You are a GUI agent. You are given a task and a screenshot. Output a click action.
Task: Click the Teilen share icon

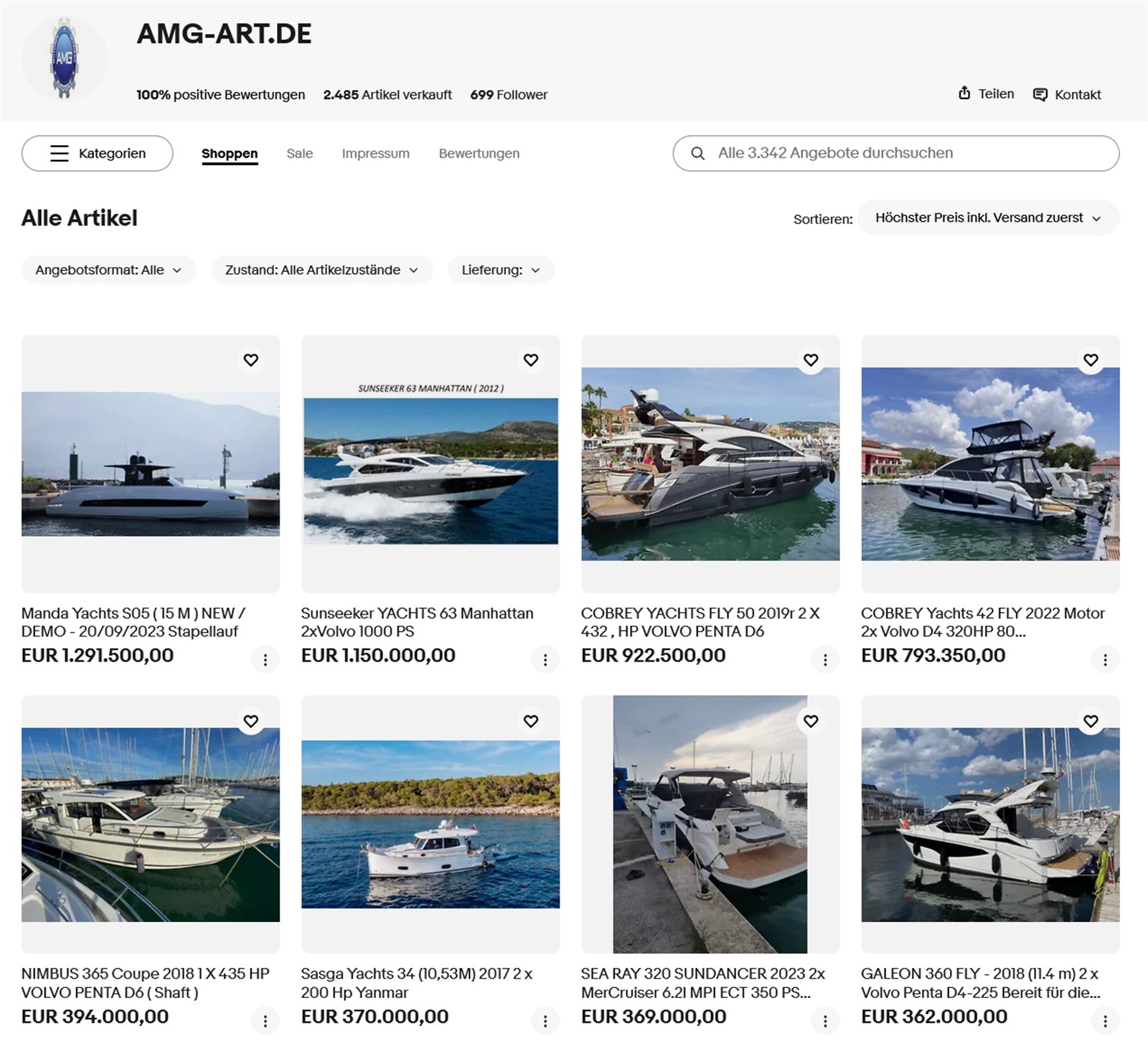click(964, 93)
